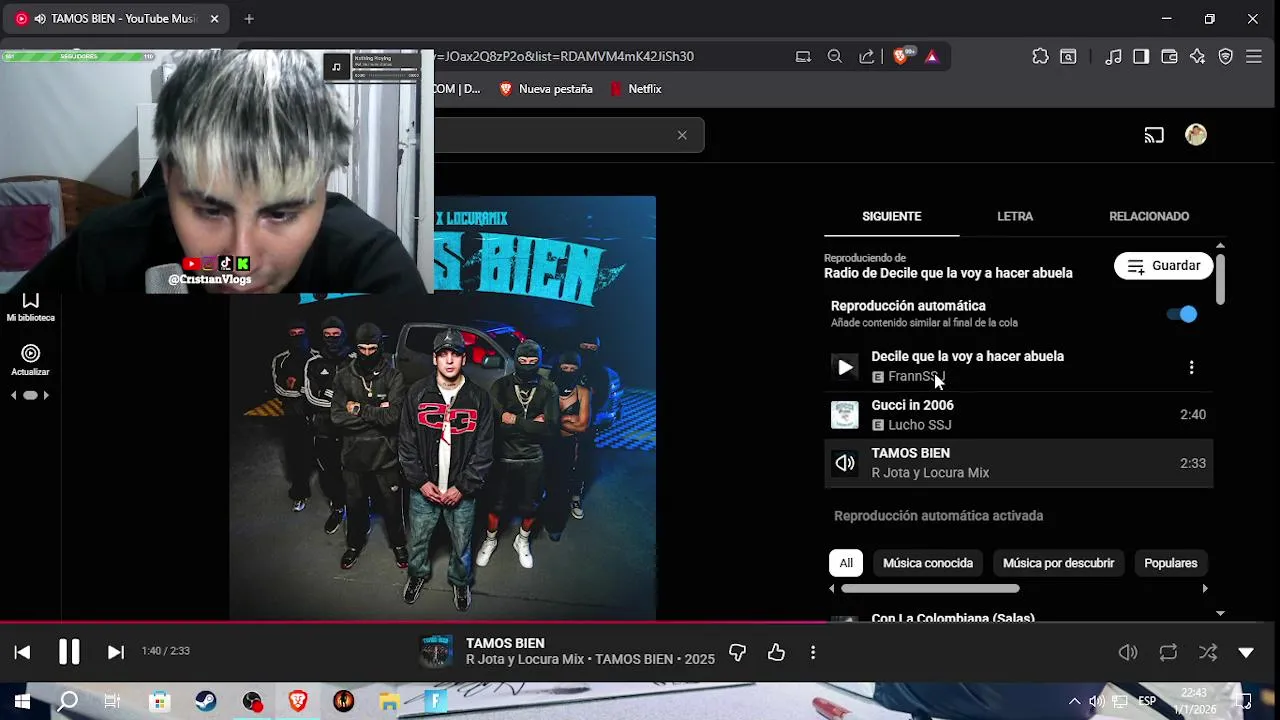Open Brave Rewards triangle icon
The image size is (1280, 720).
pos(932,57)
